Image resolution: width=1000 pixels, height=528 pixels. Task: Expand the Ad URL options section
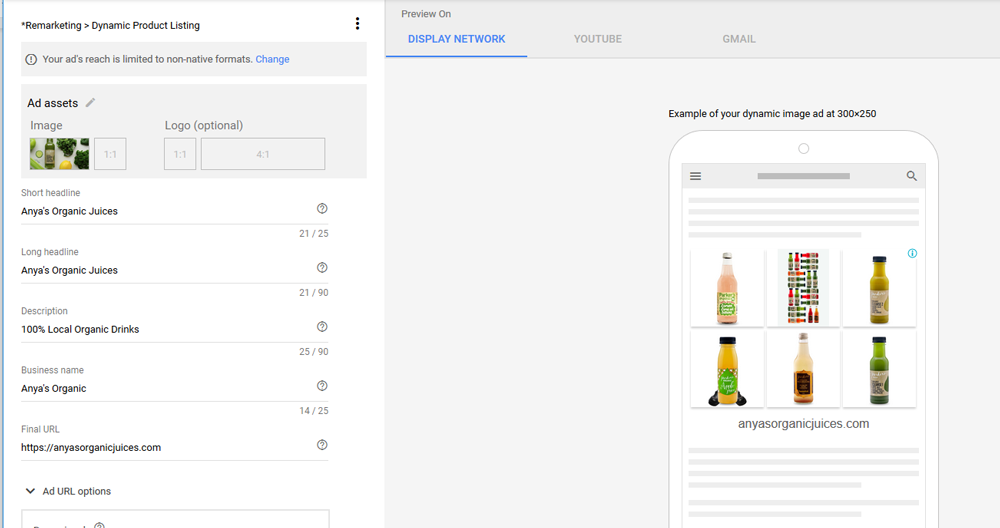pos(68,491)
